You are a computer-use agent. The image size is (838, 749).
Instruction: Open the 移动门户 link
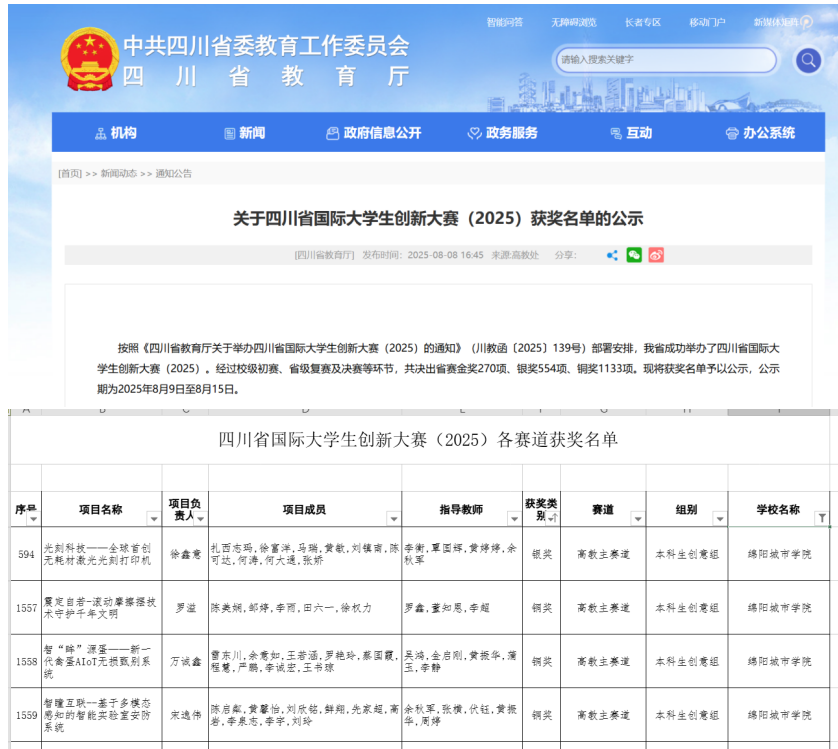tap(707, 22)
